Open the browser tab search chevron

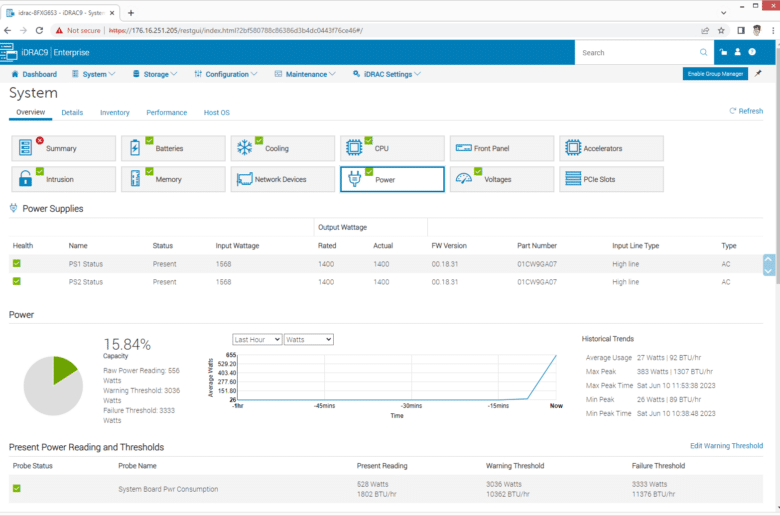[723, 13]
